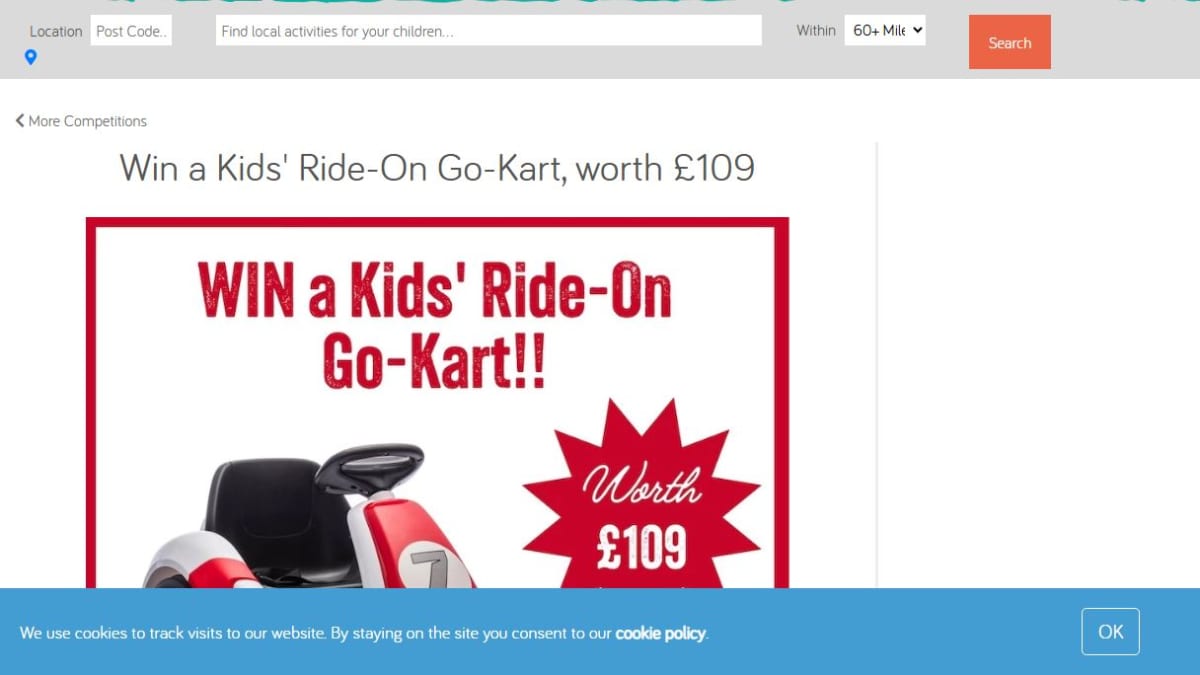
Task: Click the go-kart steering wheel in picture
Action: (x=368, y=468)
